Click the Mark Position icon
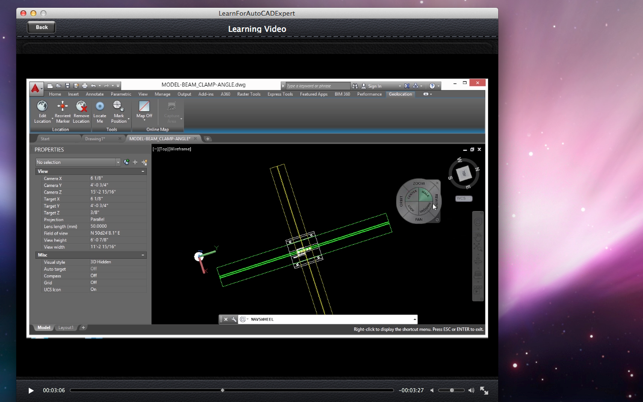This screenshot has height=402, width=643. tap(119, 106)
